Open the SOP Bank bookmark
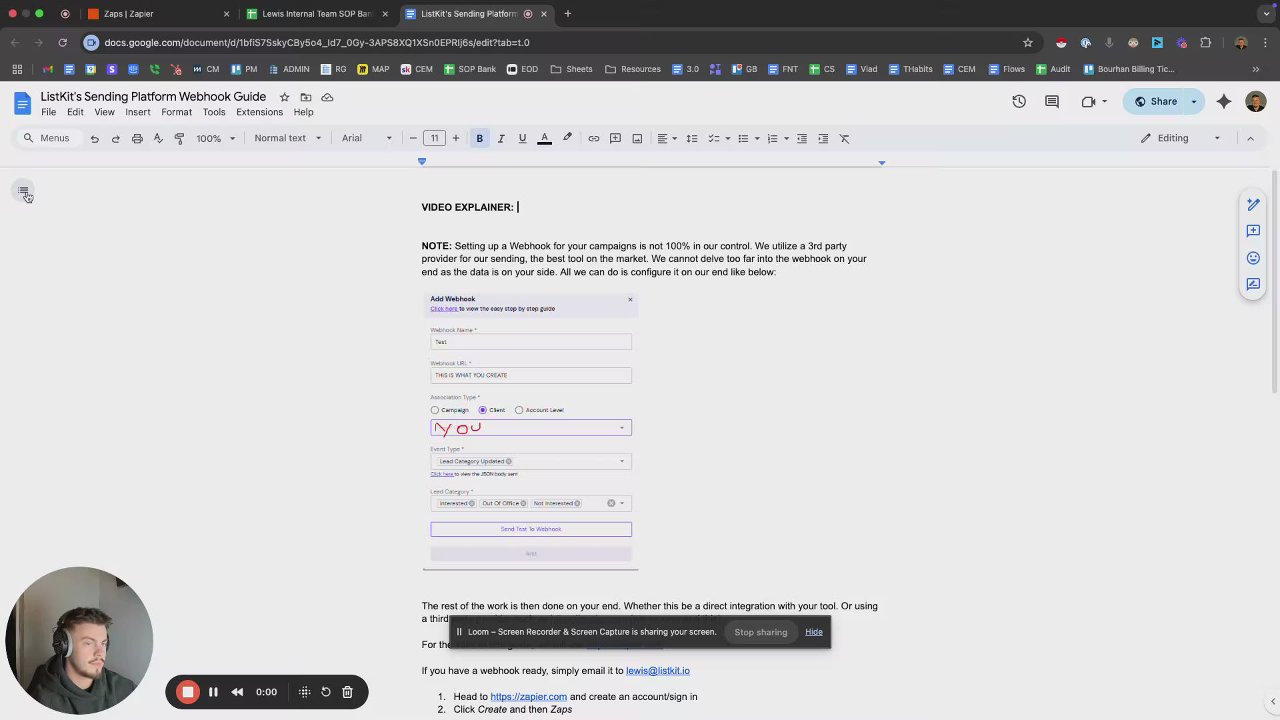The image size is (1280, 720). [469, 69]
